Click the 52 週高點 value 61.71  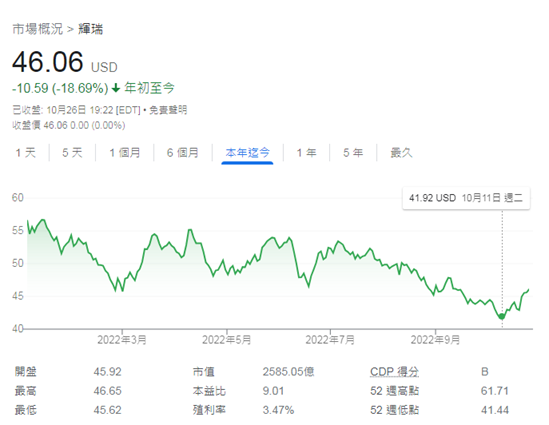click(495, 391)
